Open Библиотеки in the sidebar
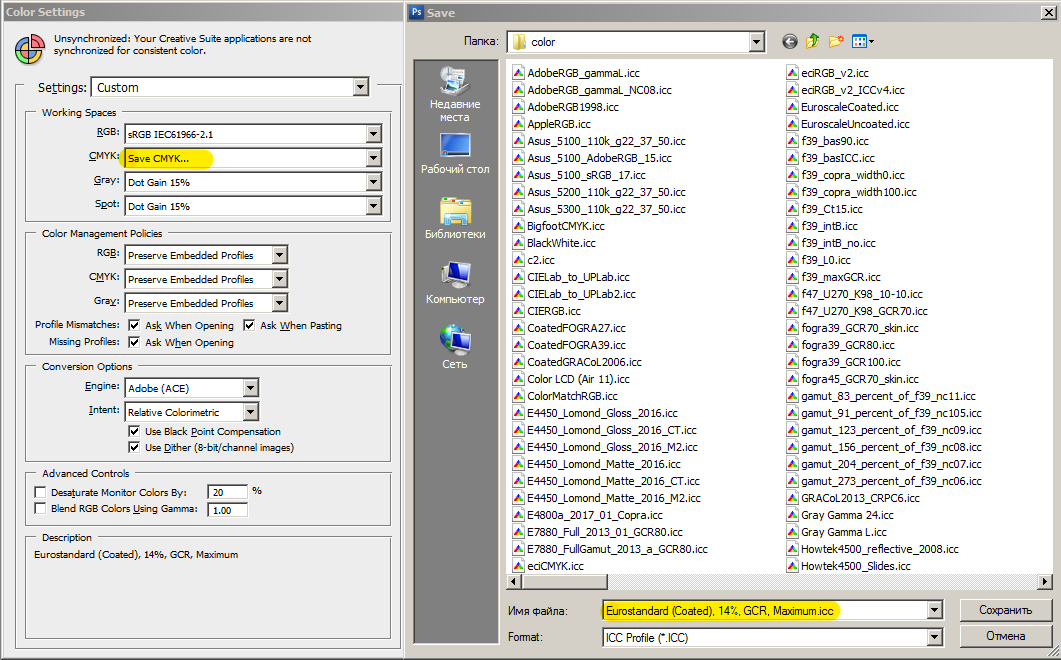Viewport: 1061px width, 660px height. [x=455, y=219]
